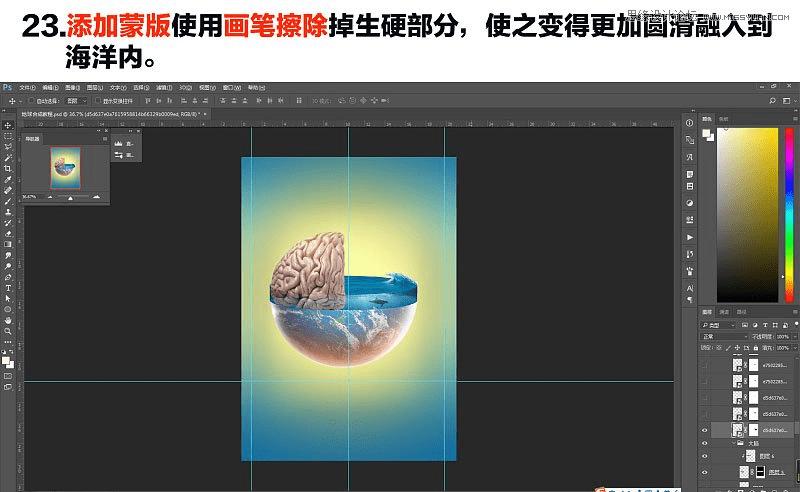This screenshot has width=800, height=492.
Task: Click the layer mask thumbnail of selected layer
Action: (754, 430)
